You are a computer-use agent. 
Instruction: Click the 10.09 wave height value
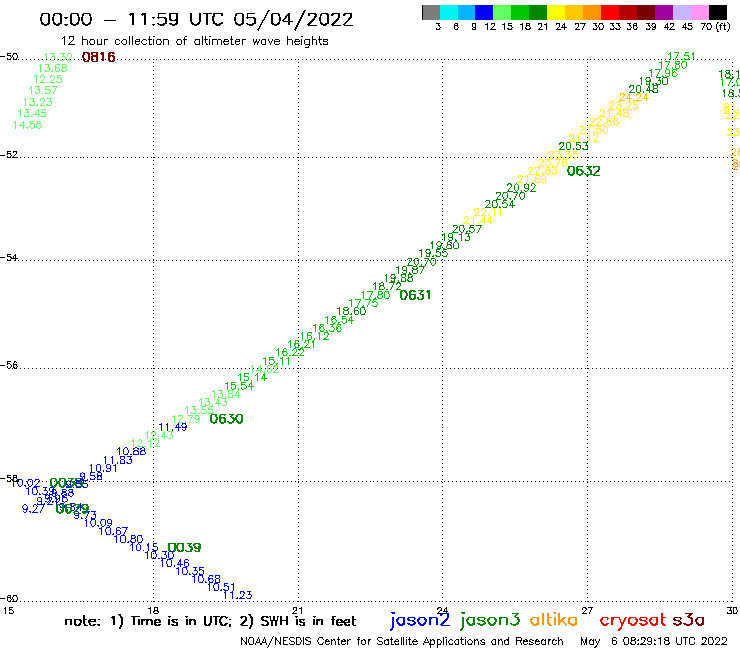[x=98, y=523]
